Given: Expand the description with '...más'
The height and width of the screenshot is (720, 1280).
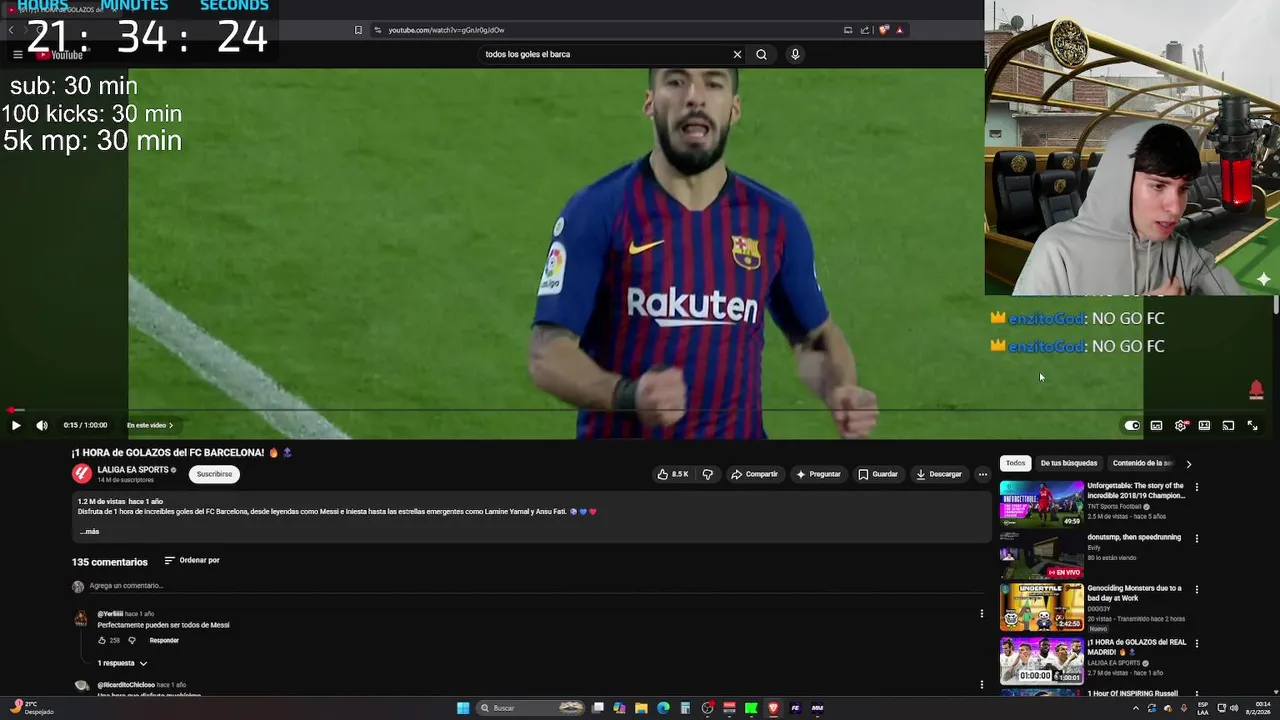Looking at the screenshot, I should (x=89, y=532).
